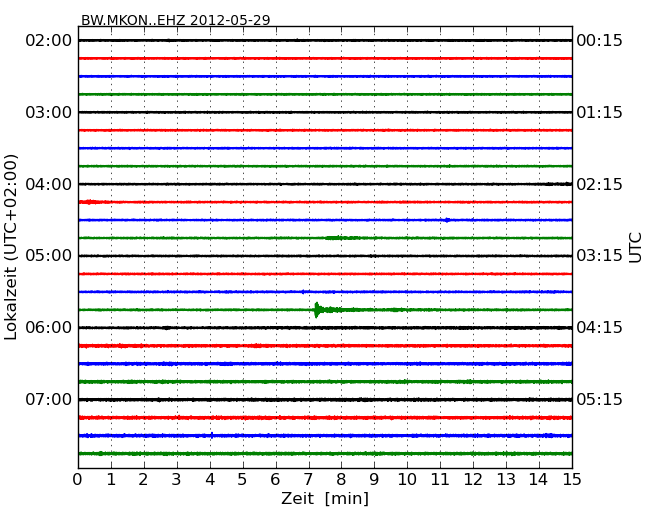Screen dimensions: 650x520
Task: Click the 8 minute tick label
Action: click(342, 480)
